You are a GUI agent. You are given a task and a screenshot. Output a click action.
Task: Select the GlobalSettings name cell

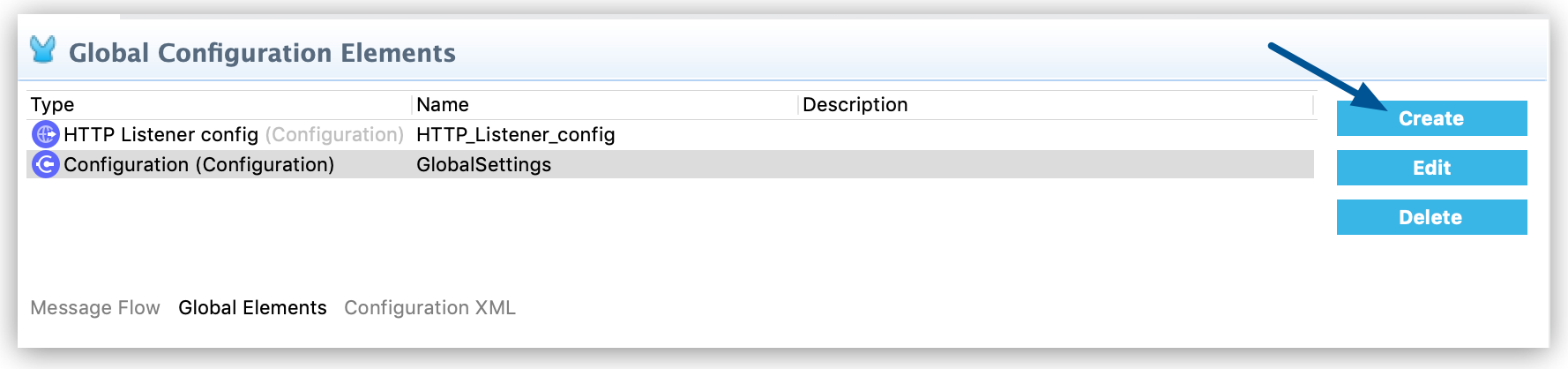click(483, 164)
